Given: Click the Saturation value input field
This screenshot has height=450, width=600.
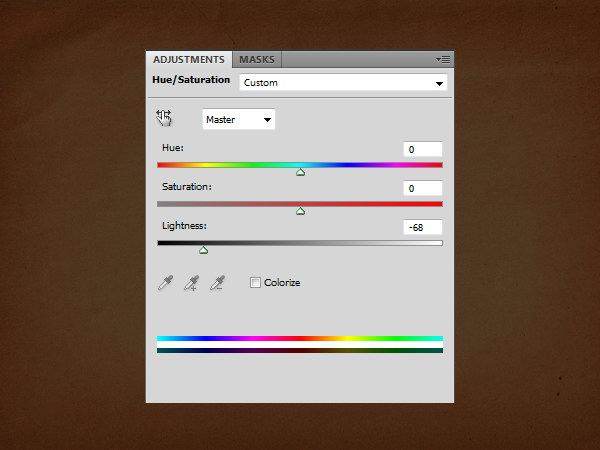Looking at the screenshot, I should pyautogui.click(x=423, y=188).
